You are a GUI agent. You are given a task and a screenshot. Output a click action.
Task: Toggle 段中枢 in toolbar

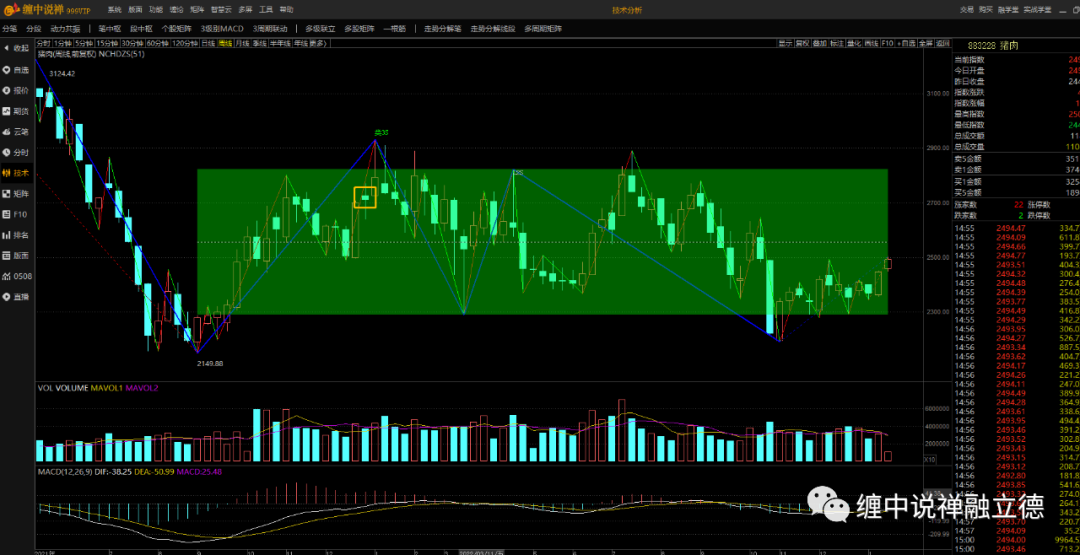tap(141, 29)
